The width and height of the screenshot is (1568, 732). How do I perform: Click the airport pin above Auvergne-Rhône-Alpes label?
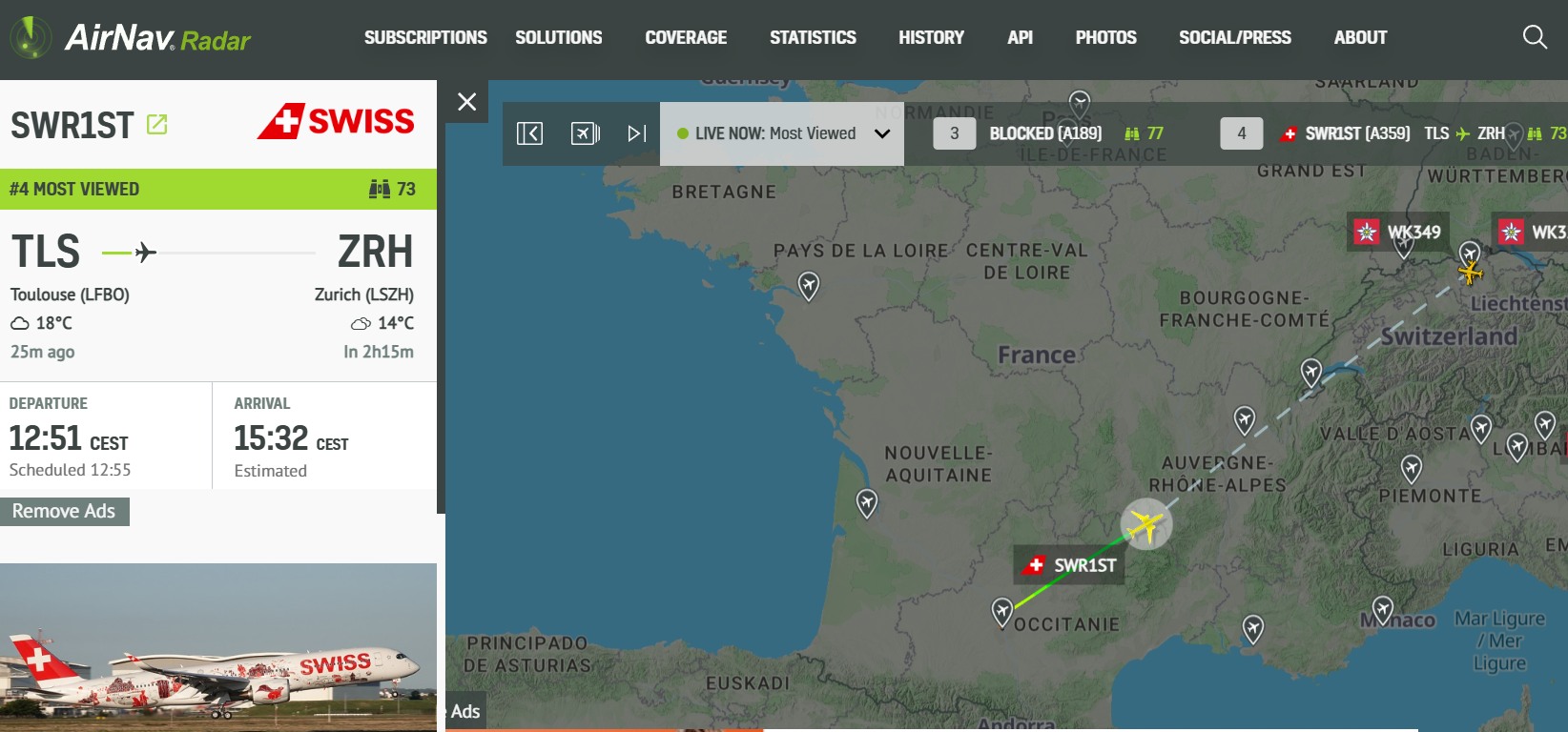(1245, 419)
